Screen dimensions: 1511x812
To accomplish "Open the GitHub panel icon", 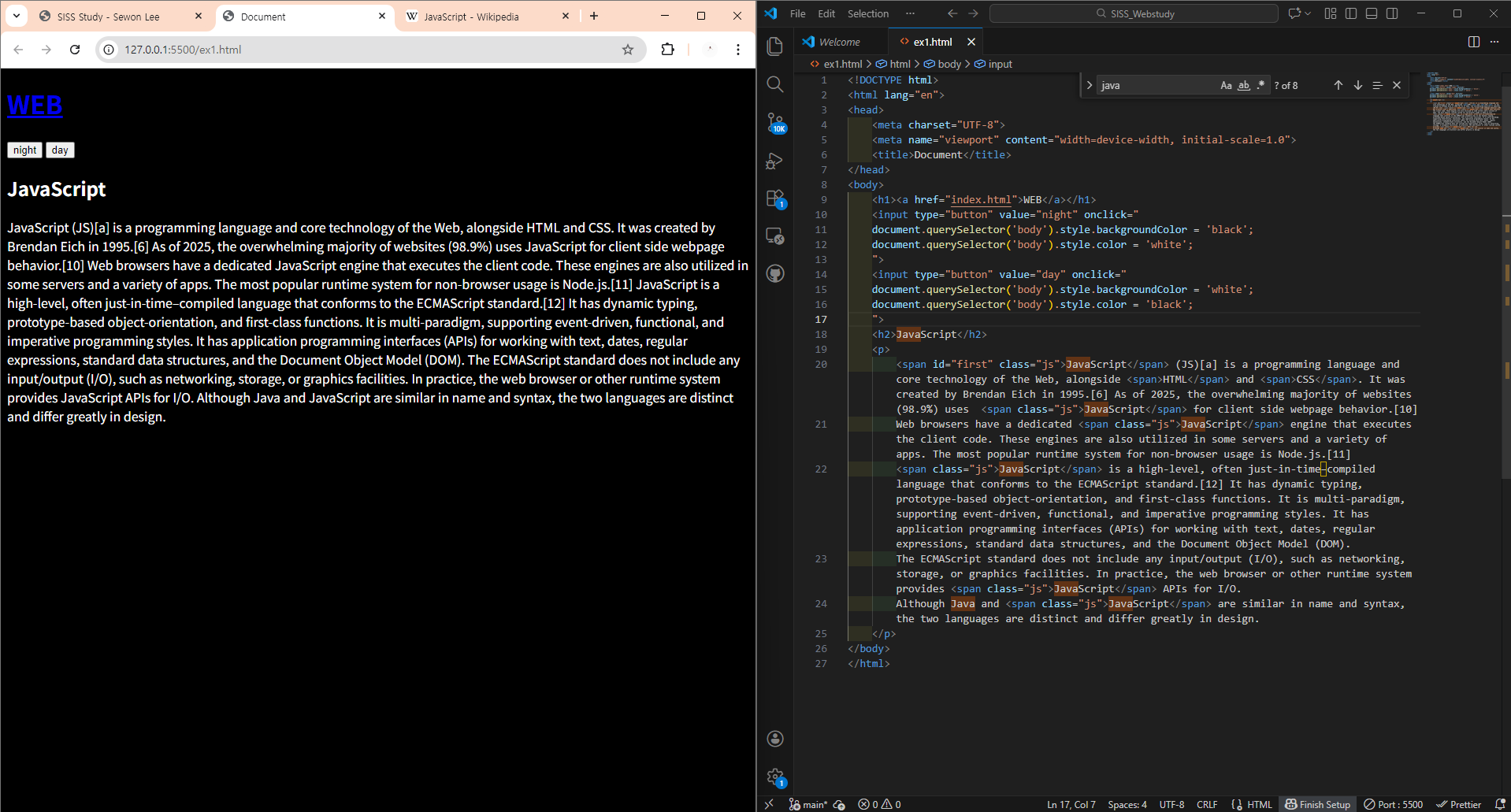I will pyautogui.click(x=775, y=273).
